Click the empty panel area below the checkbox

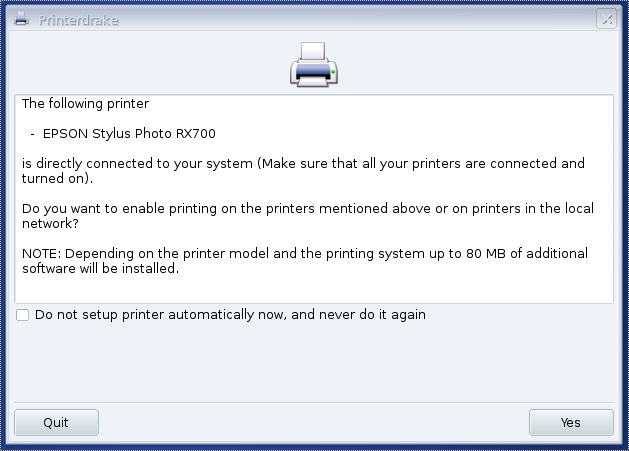pyautogui.click(x=314, y=361)
